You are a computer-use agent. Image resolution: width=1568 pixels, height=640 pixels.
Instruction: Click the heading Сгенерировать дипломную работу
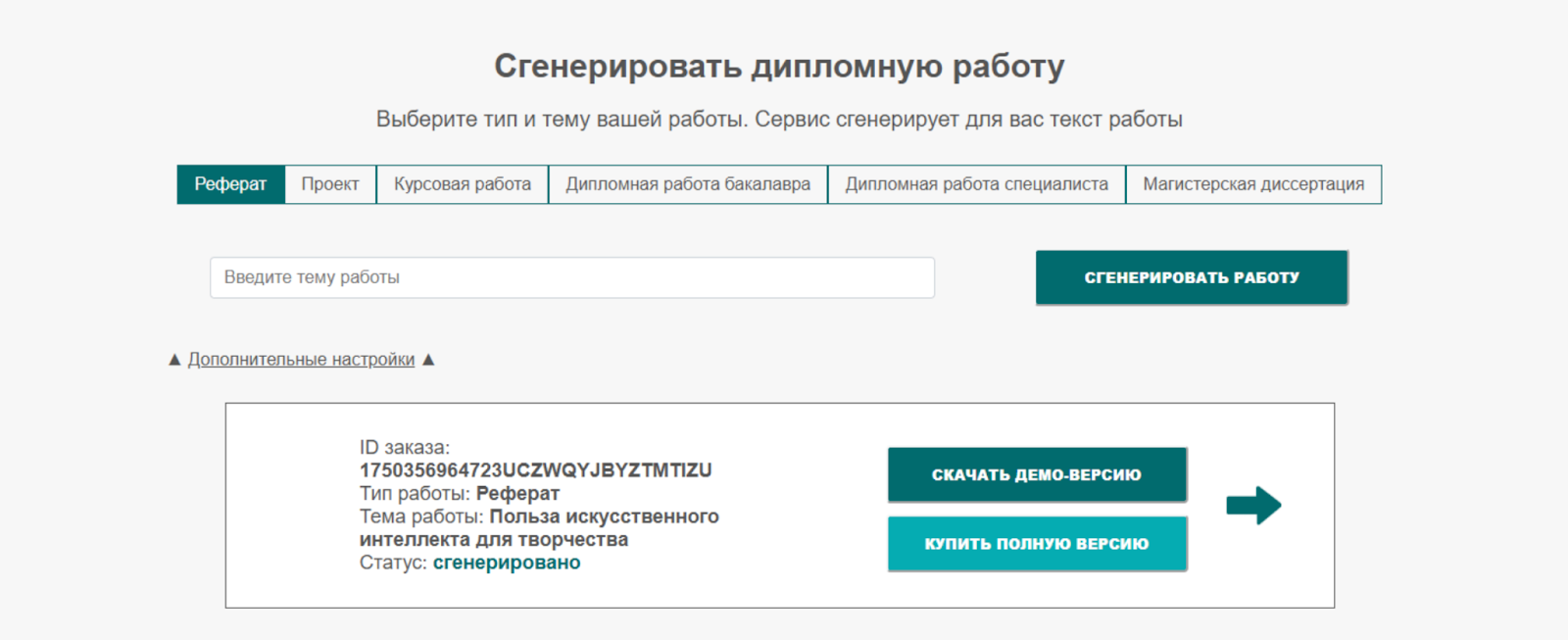(779, 66)
